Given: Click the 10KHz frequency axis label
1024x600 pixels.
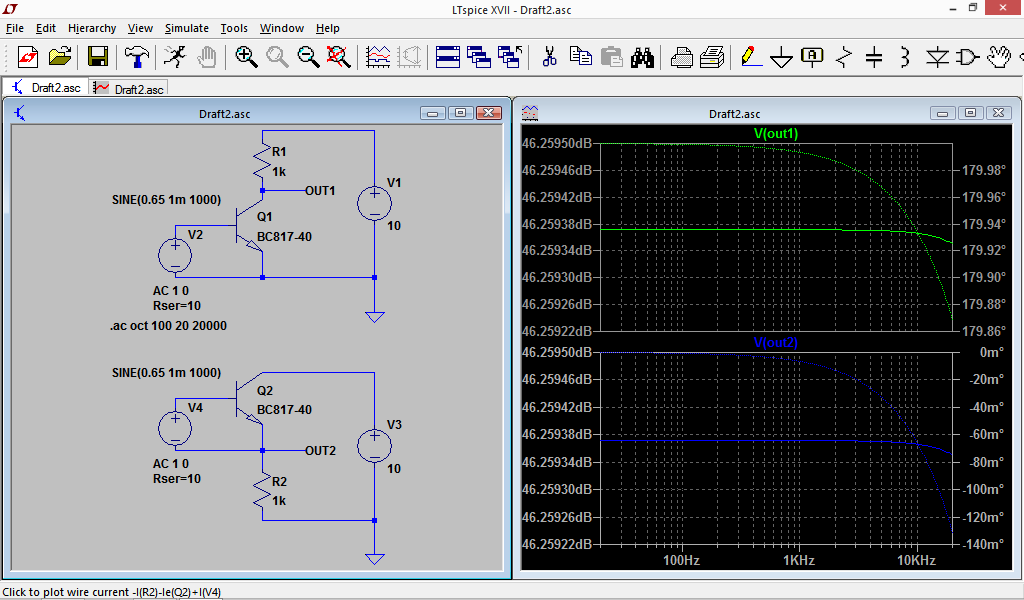Looking at the screenshot, I should pos(916,560).
